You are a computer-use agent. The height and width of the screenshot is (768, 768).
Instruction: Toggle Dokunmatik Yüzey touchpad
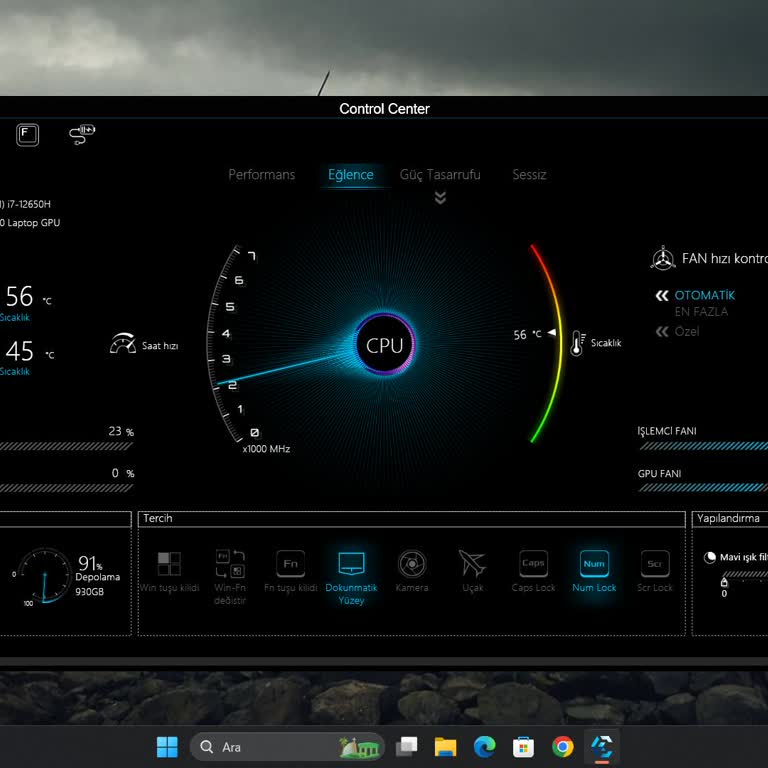click(x=351, y=578)
